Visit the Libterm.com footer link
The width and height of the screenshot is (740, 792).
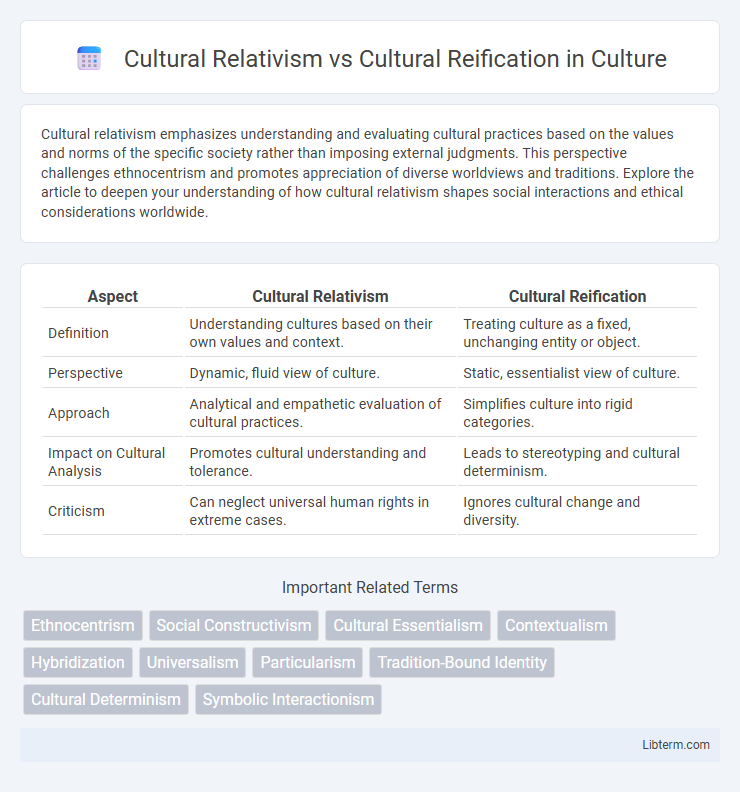pos(675,745)
